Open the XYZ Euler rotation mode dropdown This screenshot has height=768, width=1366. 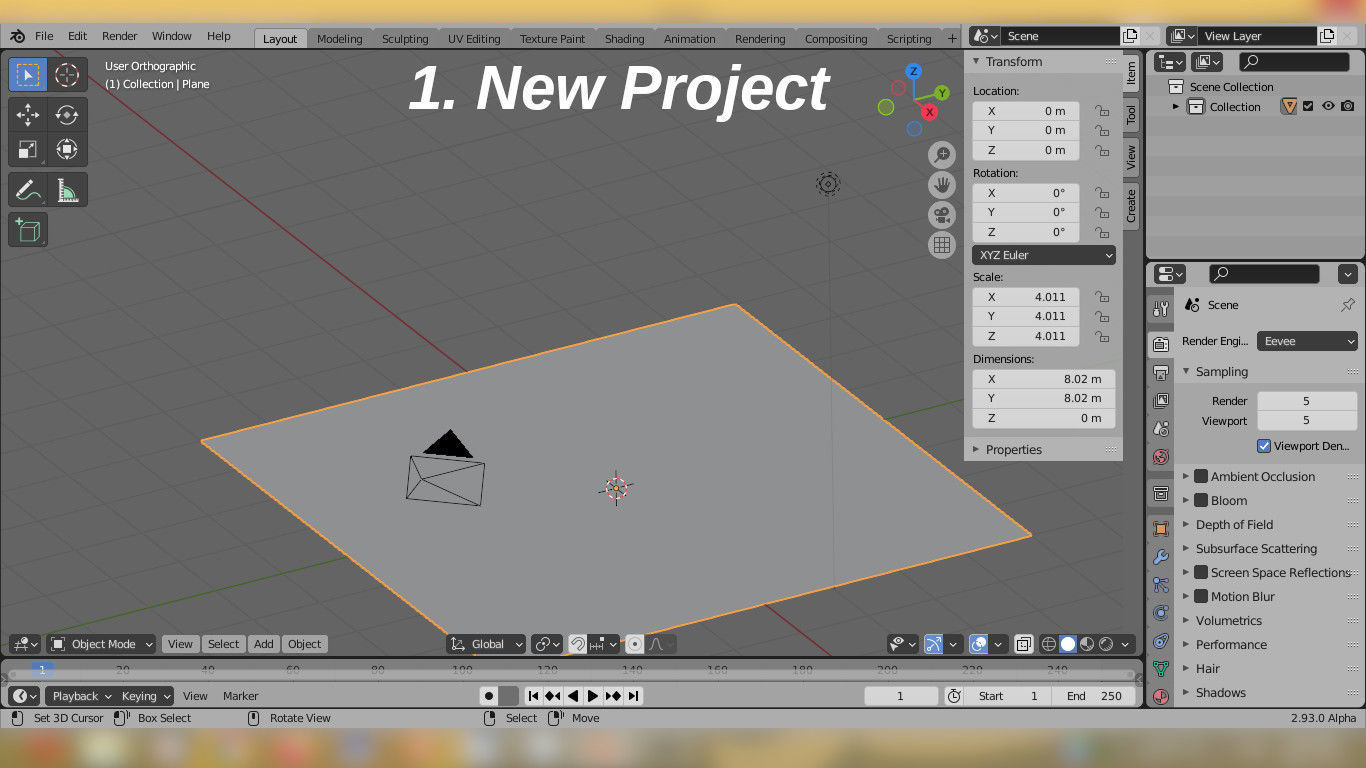1043,255
